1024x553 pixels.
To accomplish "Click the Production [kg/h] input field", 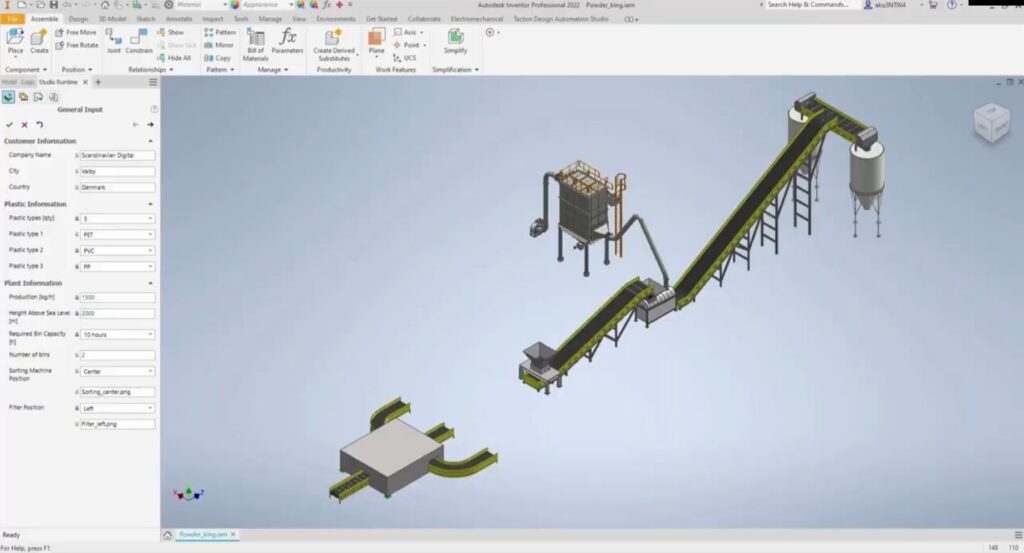I will click(x=118, y=298).
